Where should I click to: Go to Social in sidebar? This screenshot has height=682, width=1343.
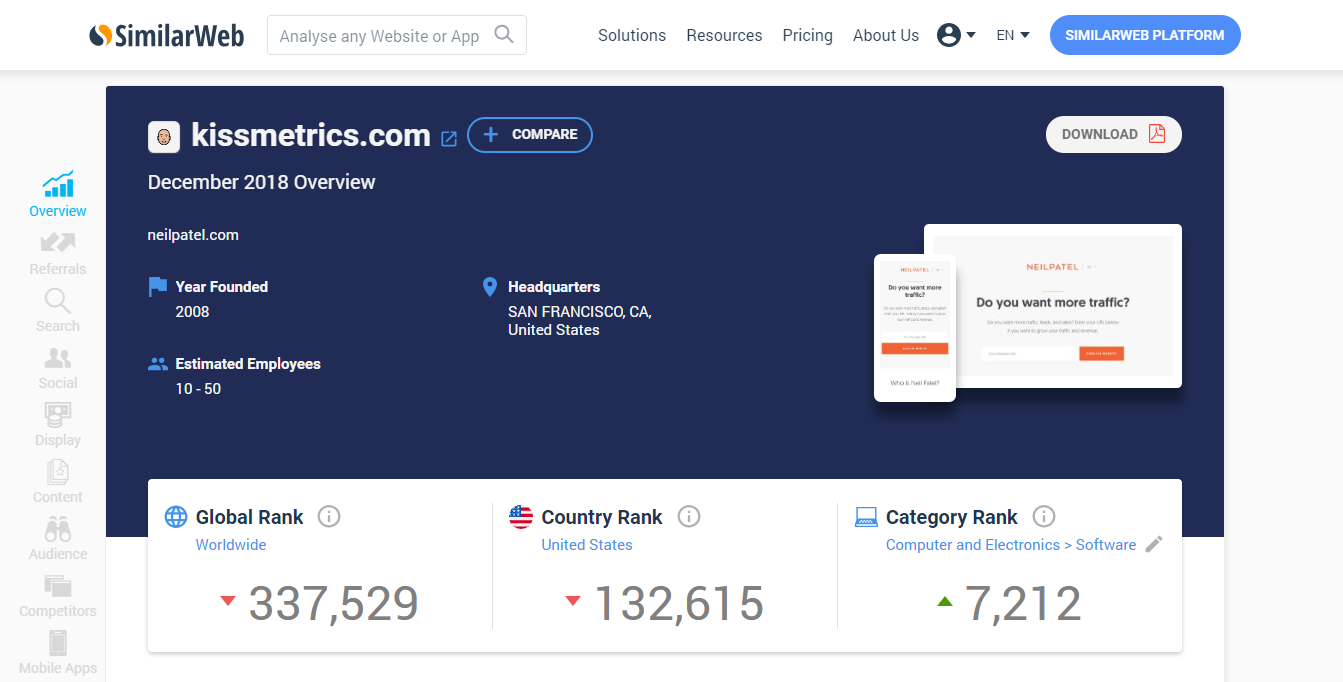point(58,368)
